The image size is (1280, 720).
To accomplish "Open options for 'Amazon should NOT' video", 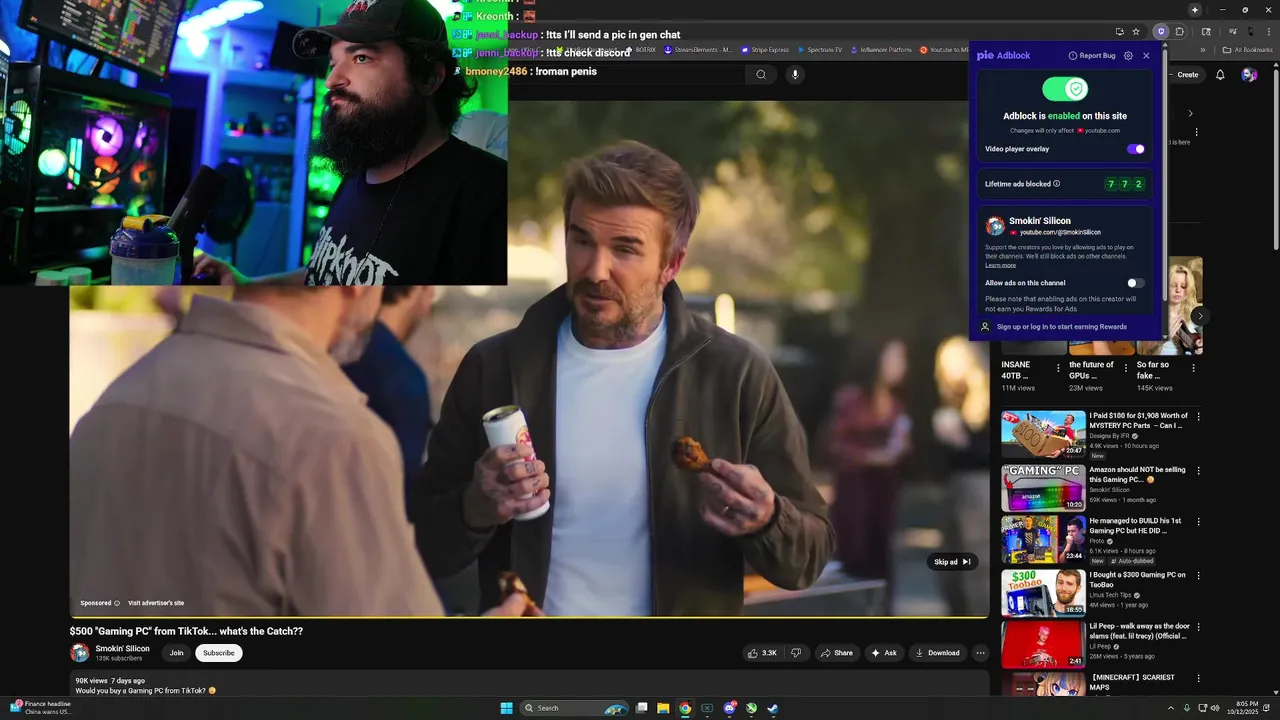I will coord(1199,470).
